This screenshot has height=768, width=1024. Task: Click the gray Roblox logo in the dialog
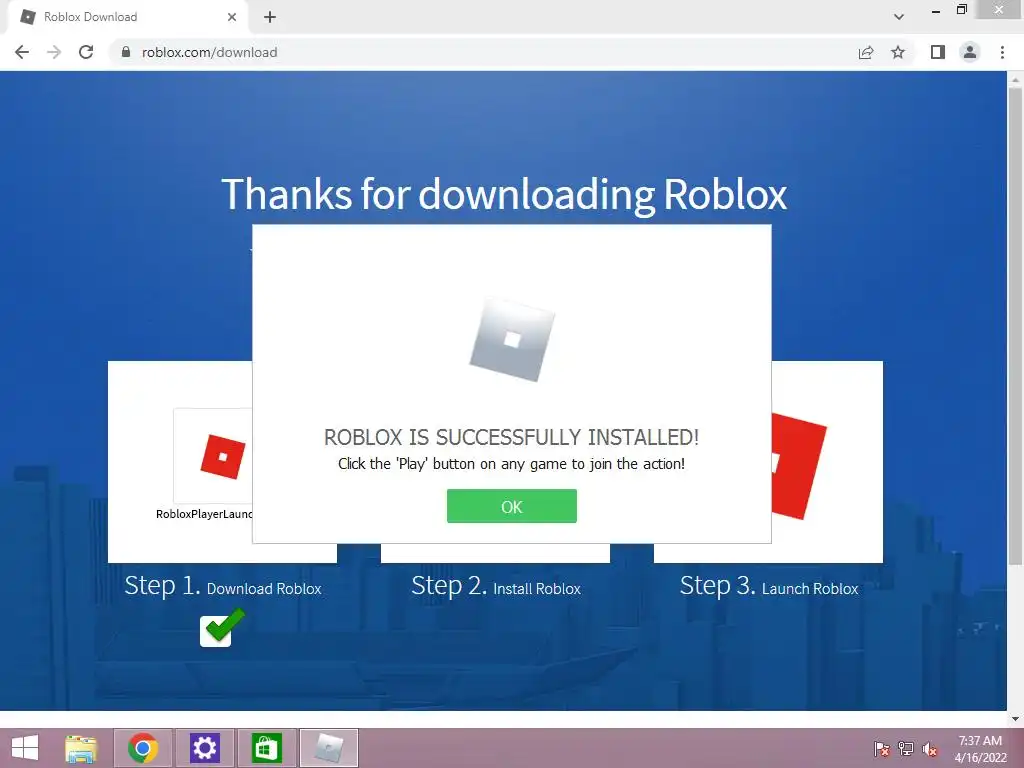(512, 339)
